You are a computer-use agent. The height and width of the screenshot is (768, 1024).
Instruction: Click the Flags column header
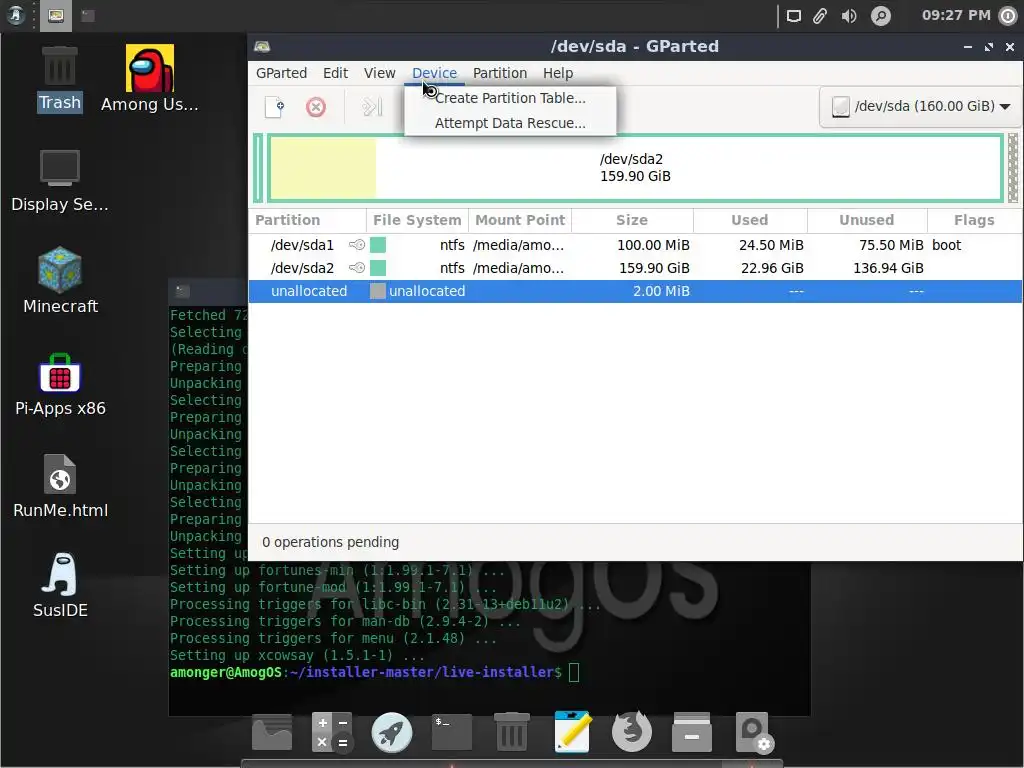974,220
